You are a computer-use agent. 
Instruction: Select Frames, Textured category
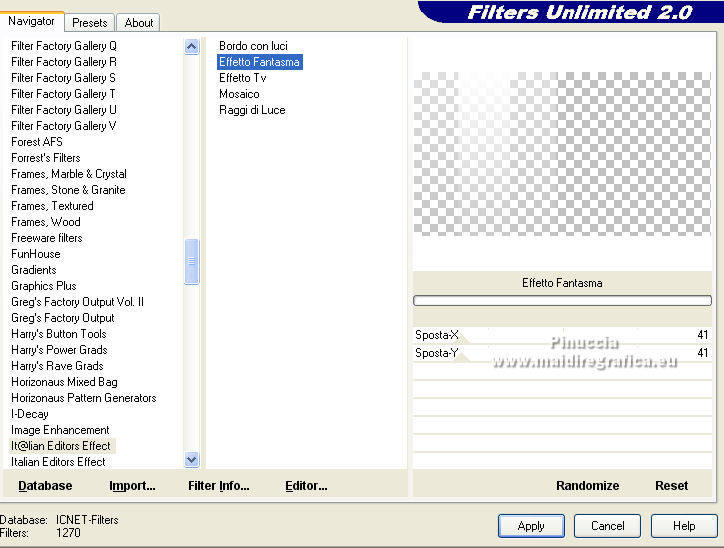(52, 206)
